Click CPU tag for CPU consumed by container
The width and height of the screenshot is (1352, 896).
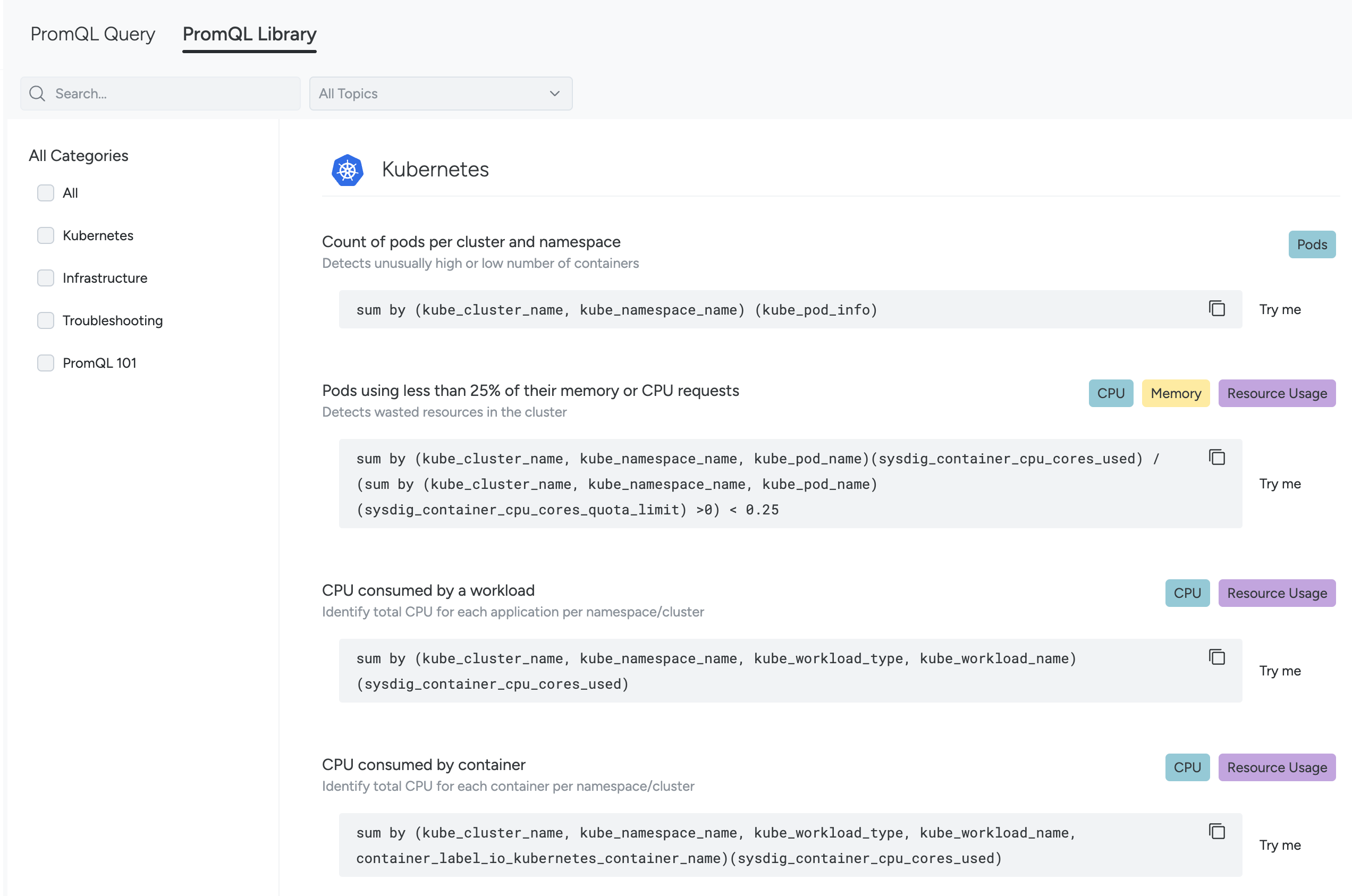click(1187, 767)
